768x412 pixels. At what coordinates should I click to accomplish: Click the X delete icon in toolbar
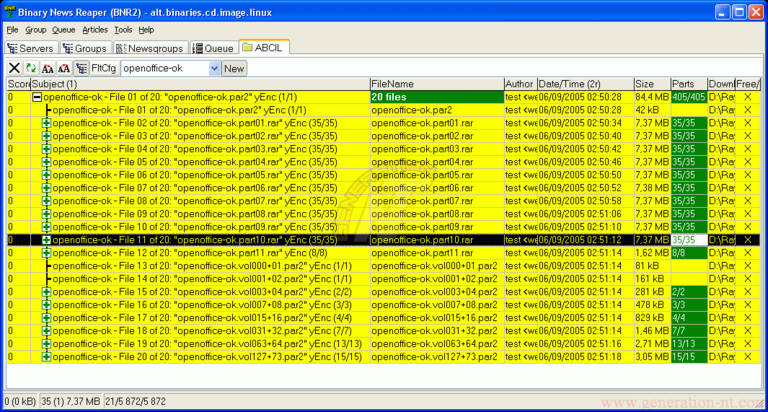pyautogui.click(x=15, y=68)
